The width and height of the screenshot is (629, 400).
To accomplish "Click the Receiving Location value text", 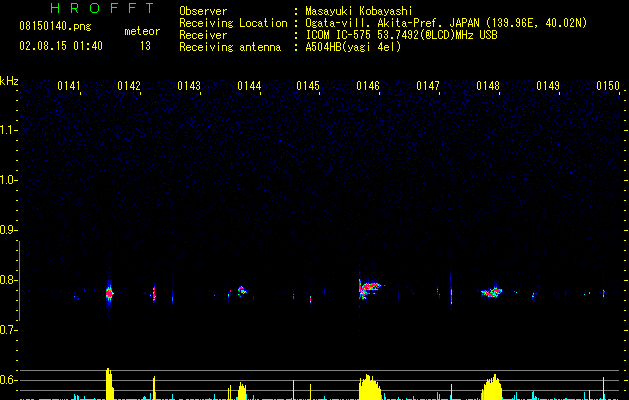I will coord(446,23).
